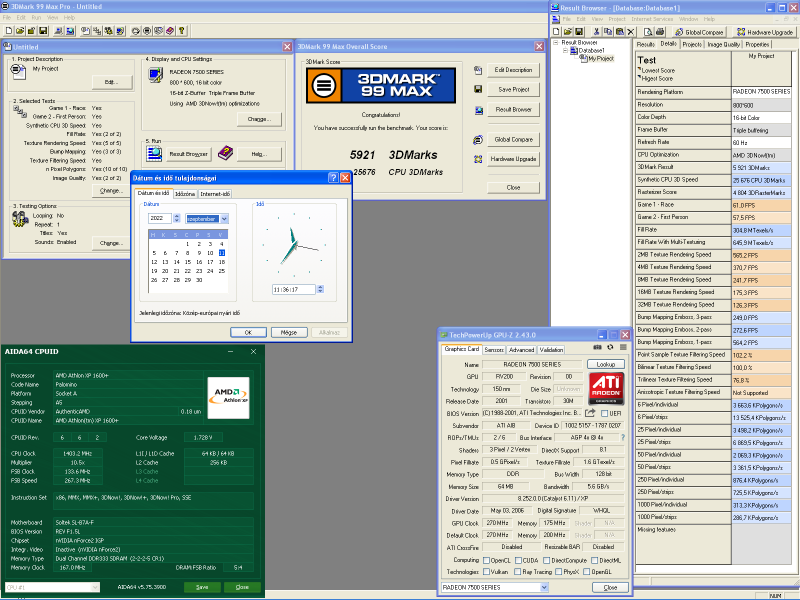Image resolution: width=800 pixels, height=600 pixels.
Task: Switch to the Sensors tab in GPU-Z
Action: (493, 349)
